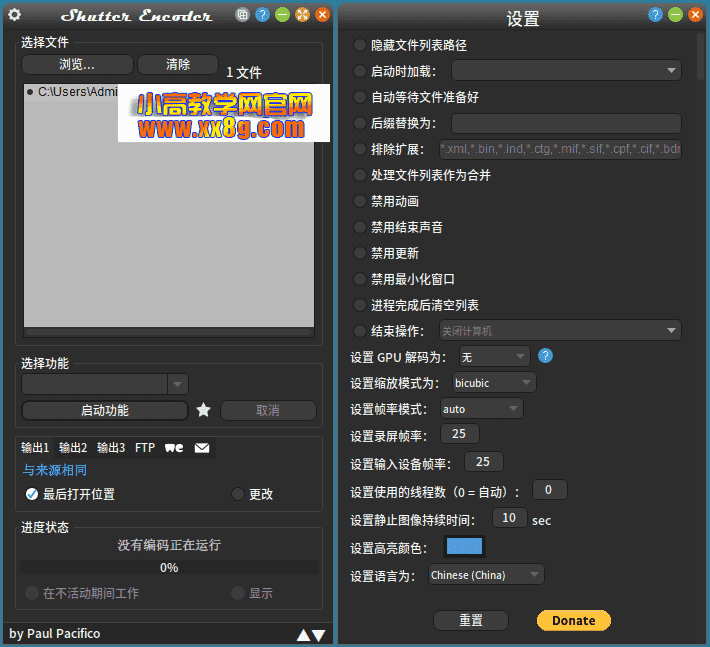This screenshot has height=647, width=710.
Task: Click the 取消 cancel button
Action: coord(268,410)
